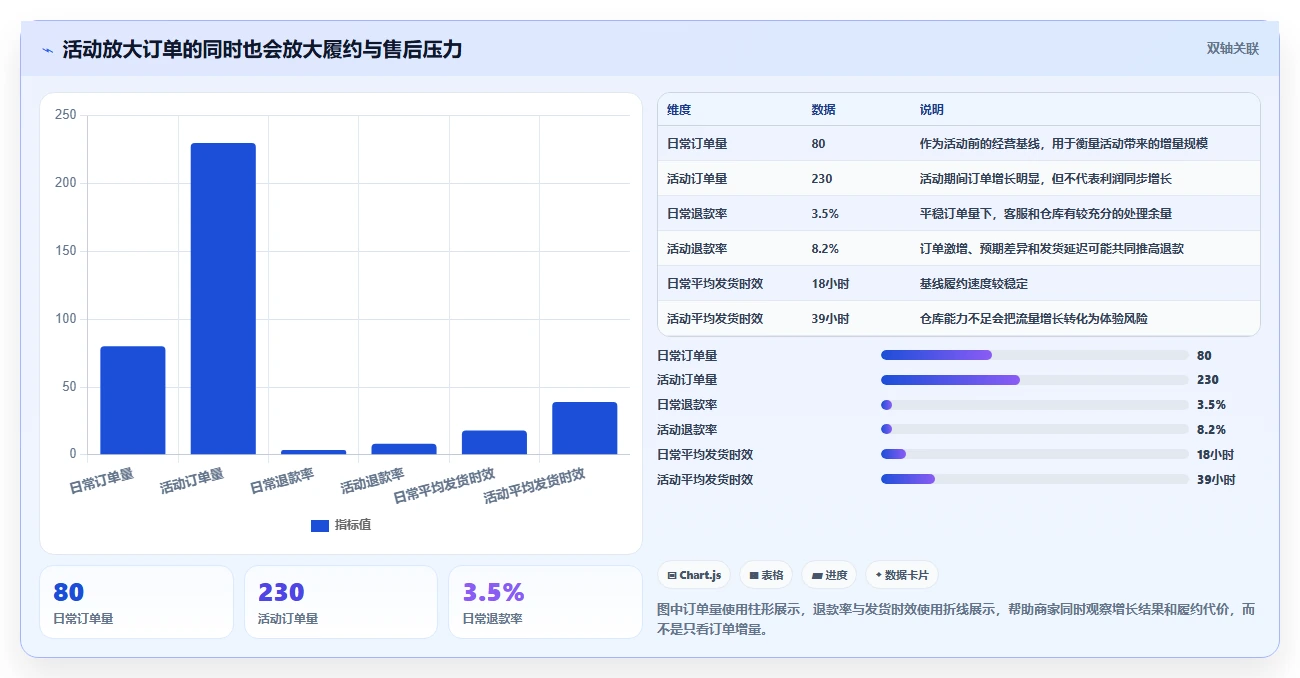Click the 活动订单量 progress bar
This screenshot has width=1300, height=678.
[1035, 380]
